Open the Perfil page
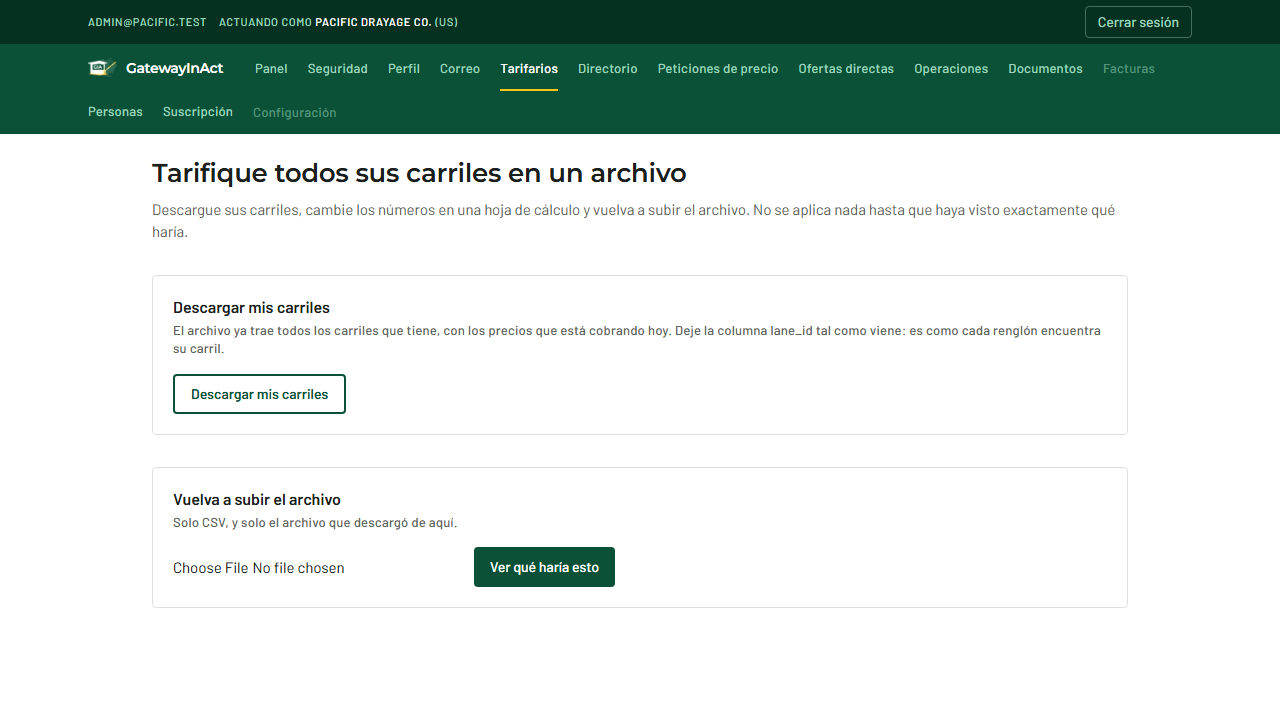 click(x=404, y=69)
